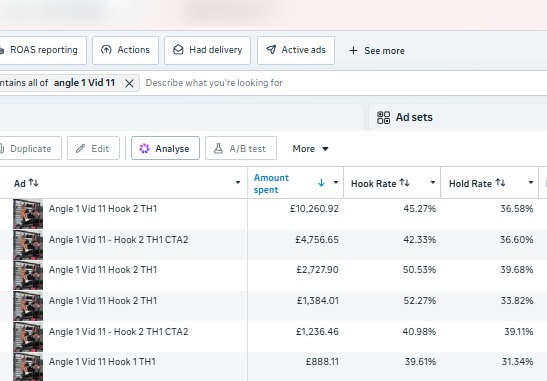
Task: Open Hold Rate column dropdown arrow
Action: (531, 182)
